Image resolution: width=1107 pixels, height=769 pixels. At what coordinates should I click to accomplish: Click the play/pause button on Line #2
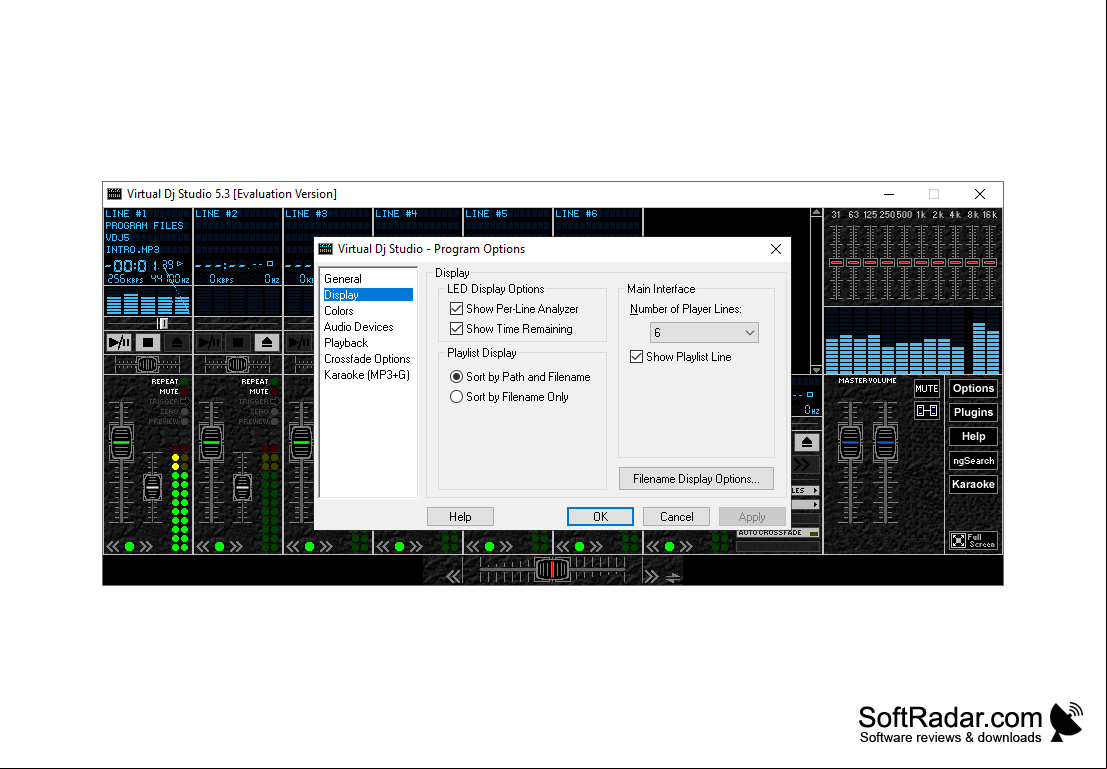point(209,342)
